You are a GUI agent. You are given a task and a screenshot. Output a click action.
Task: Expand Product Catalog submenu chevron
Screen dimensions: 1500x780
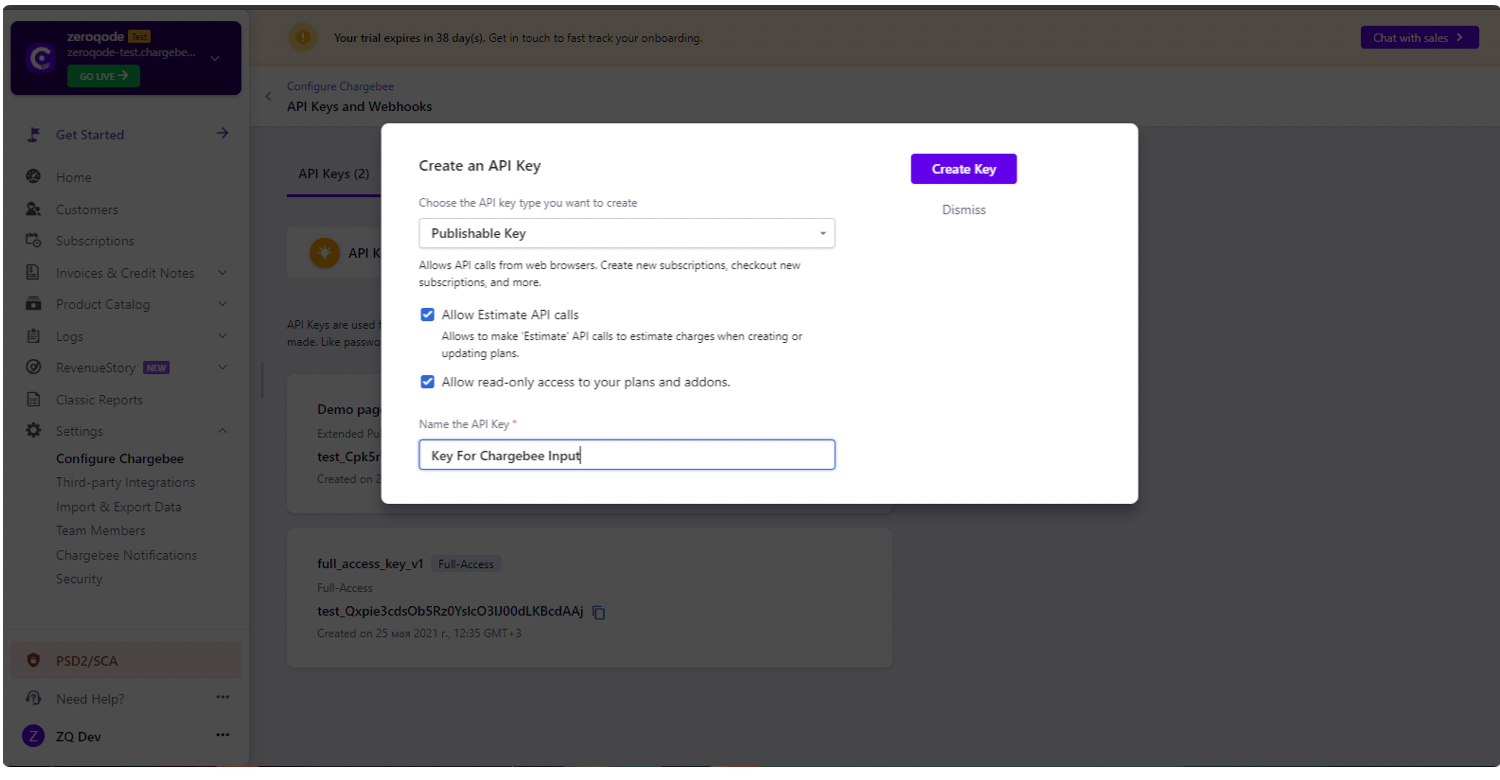[222, 304]
